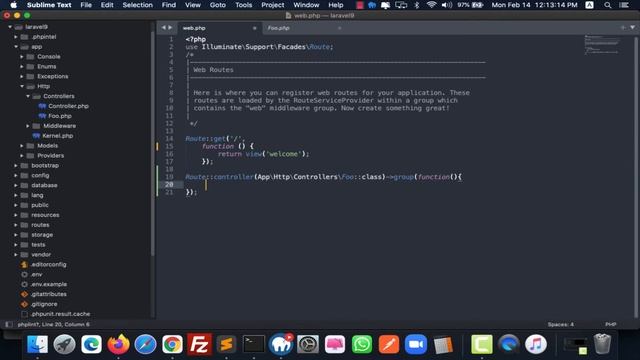Jump back with the left tab-history arrow
The height and width of the screenshot is (360, 640).
click(x=164, y=28)
